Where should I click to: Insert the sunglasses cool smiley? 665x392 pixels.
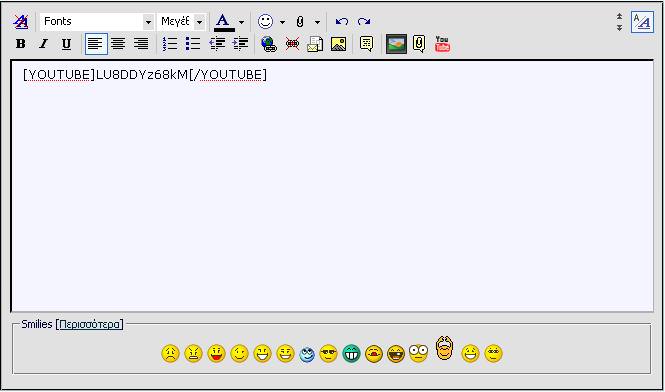[328, 353]
